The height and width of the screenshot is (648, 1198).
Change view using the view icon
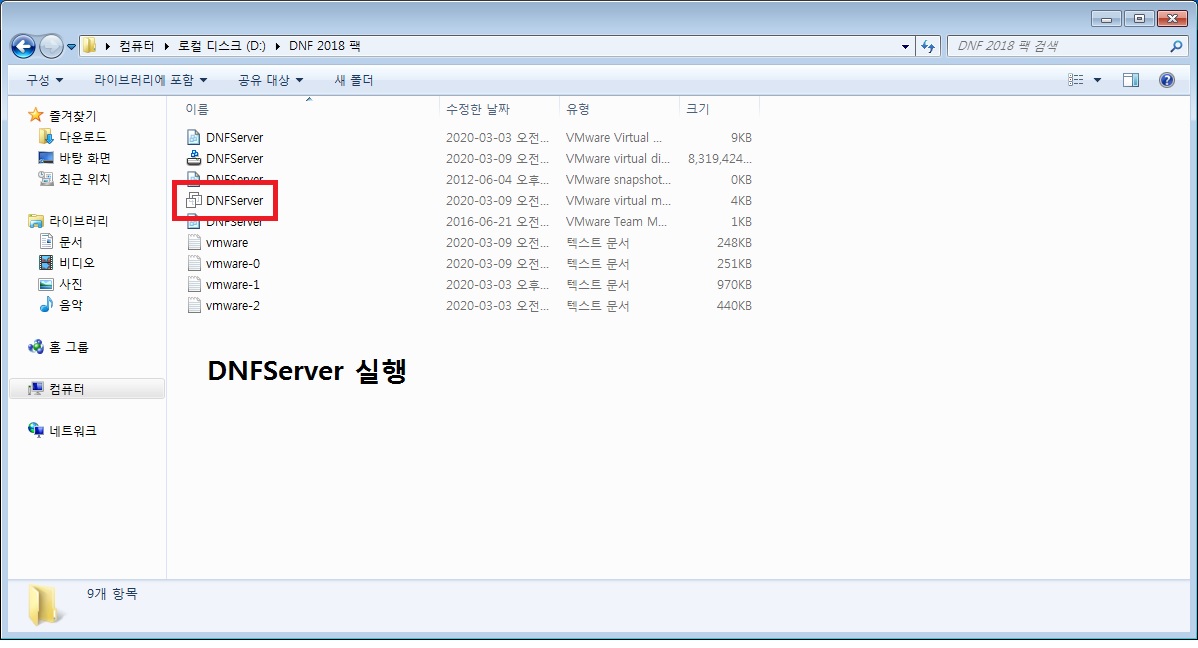coord(1076,80)
